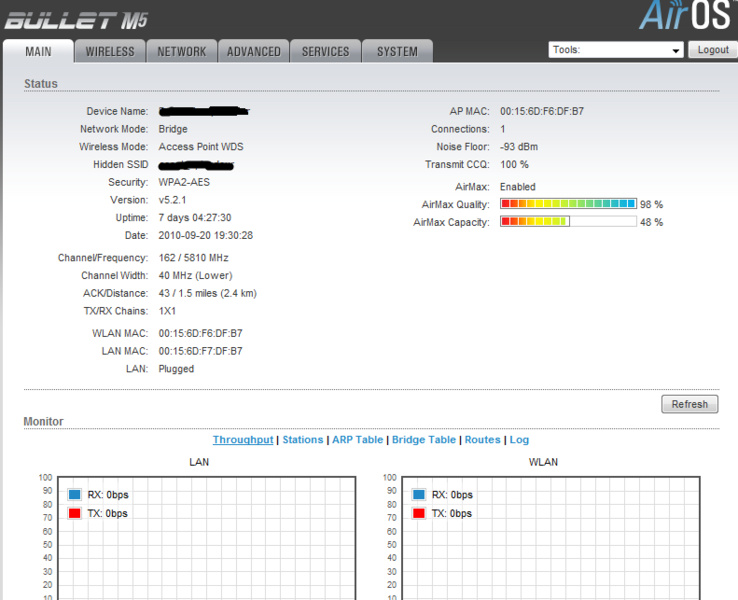Click the red TX swatch in WLAN graph

pos(419,513)
